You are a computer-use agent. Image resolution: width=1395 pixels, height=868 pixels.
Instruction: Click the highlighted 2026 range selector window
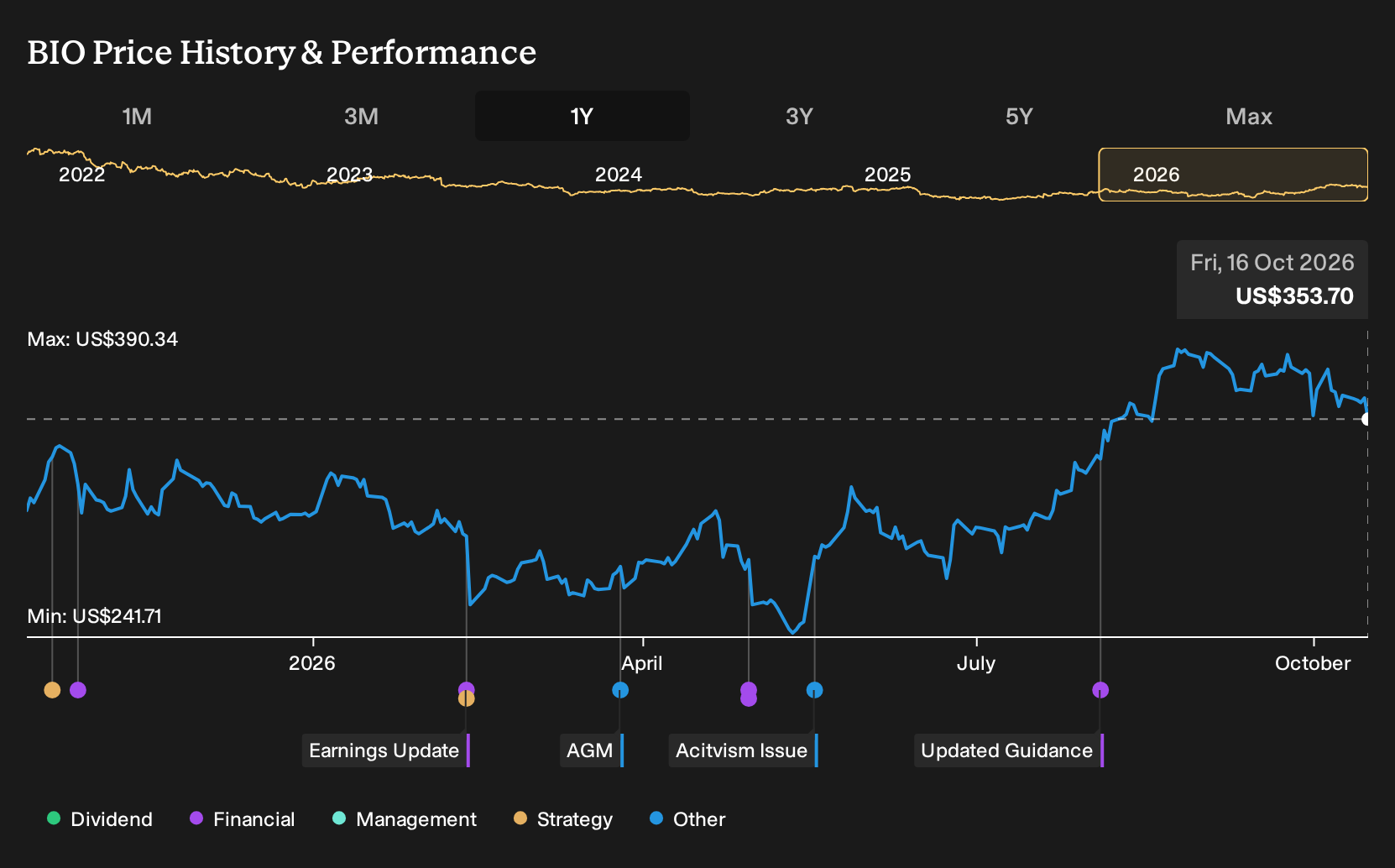coord(1233,175)
